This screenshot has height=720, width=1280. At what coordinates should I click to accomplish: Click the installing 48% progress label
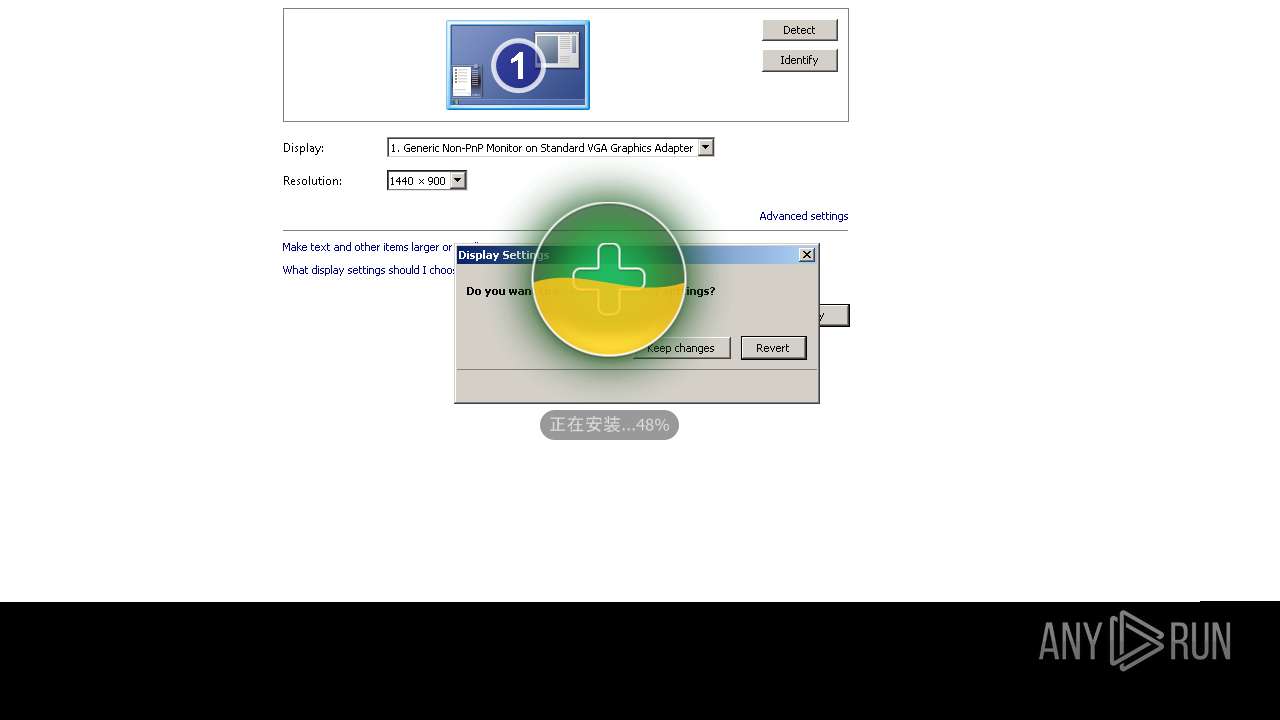pyautogui.click(x=609, y=425)
